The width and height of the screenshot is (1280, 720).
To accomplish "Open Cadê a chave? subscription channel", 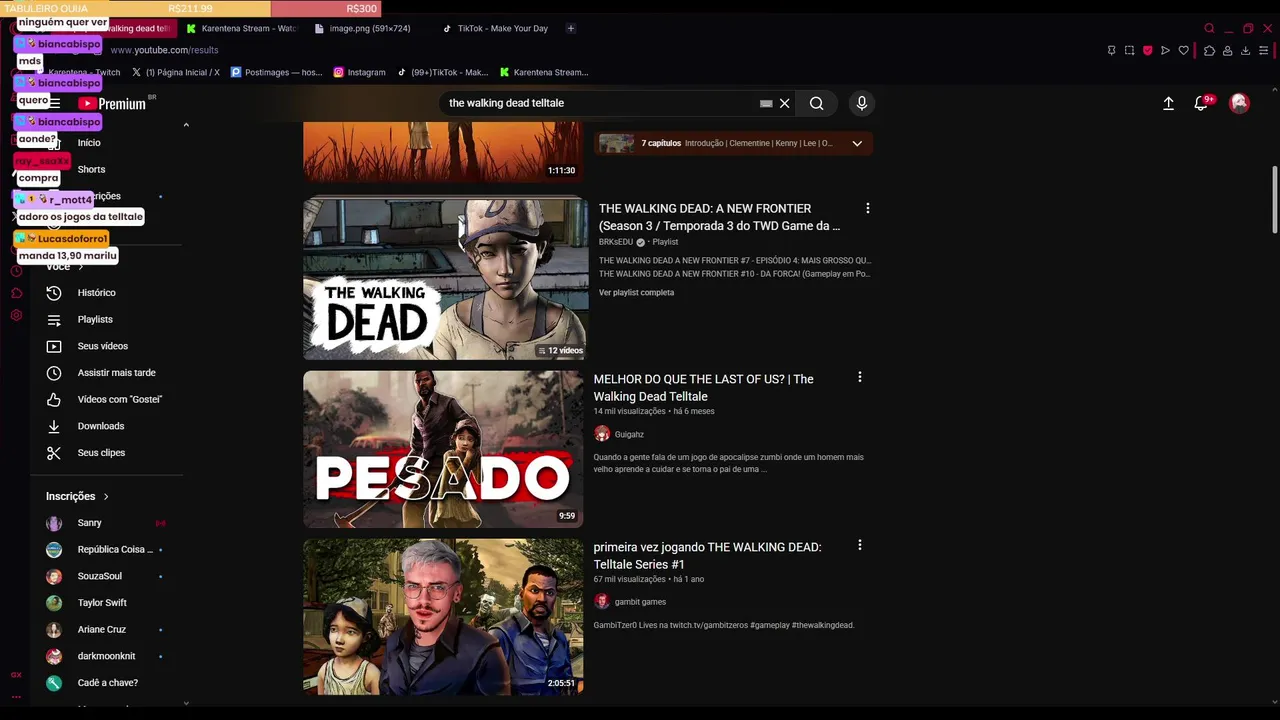I will [x=108, y=683].
